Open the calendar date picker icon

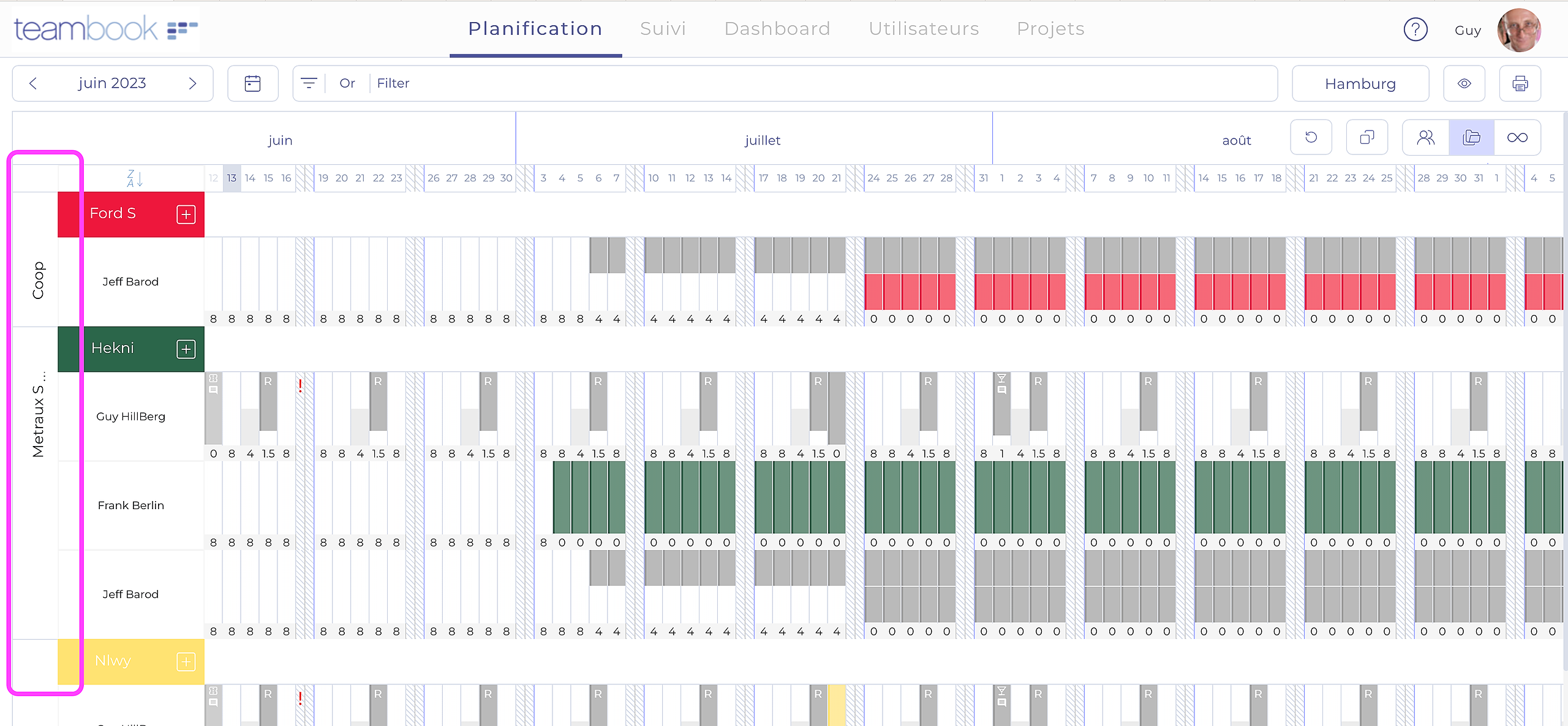(252, 83)
